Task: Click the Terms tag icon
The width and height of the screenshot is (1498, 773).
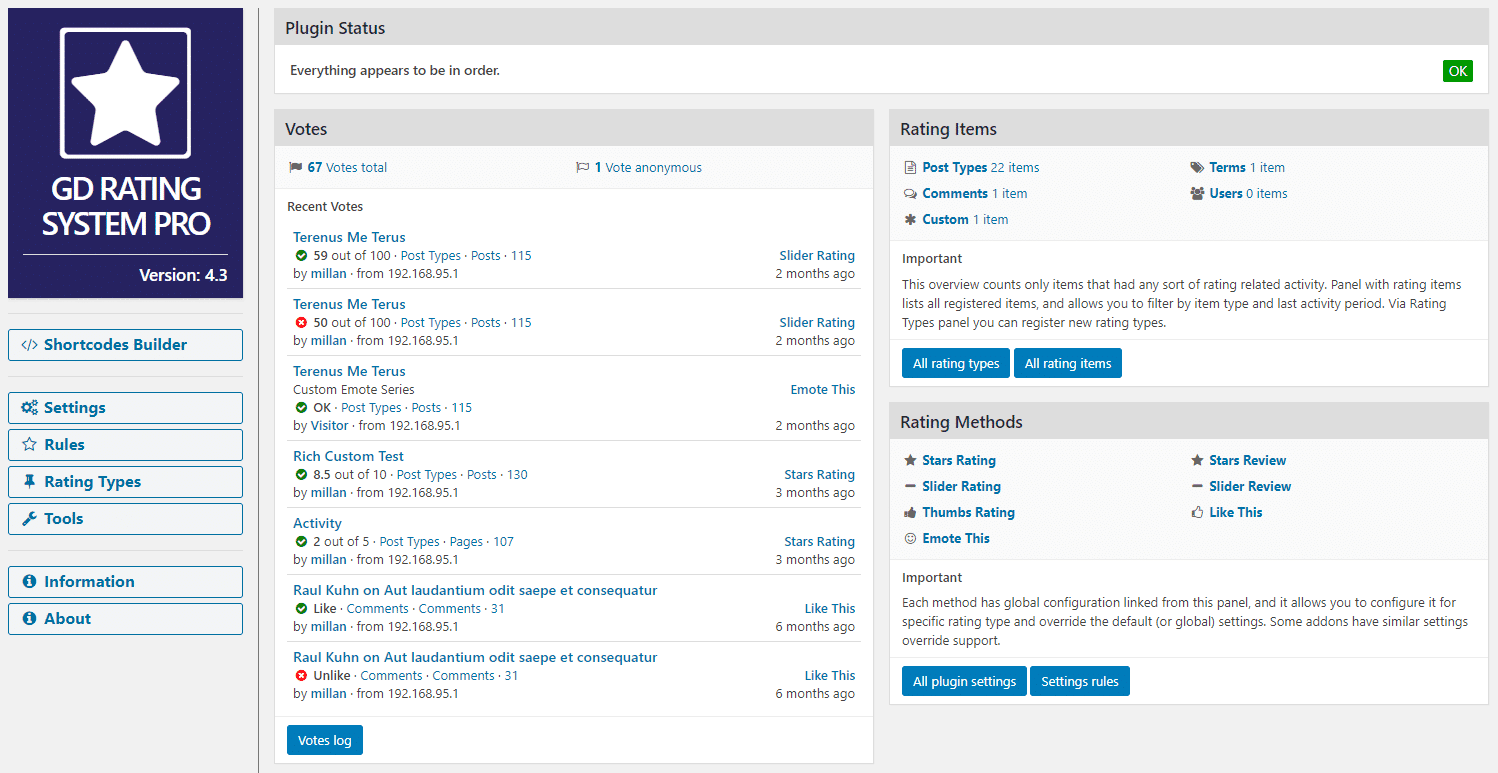Action: tap(1197, 168)
